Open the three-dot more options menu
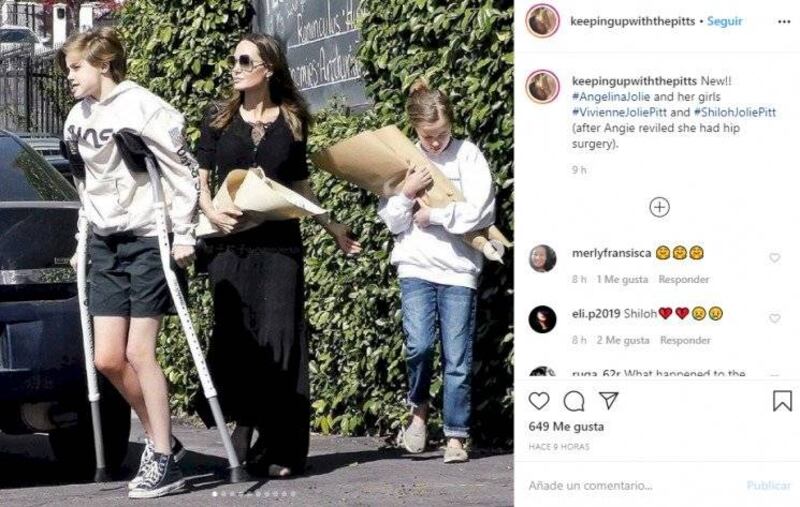Viewport: 800px width, 507px height. click(x=784, y=21)
